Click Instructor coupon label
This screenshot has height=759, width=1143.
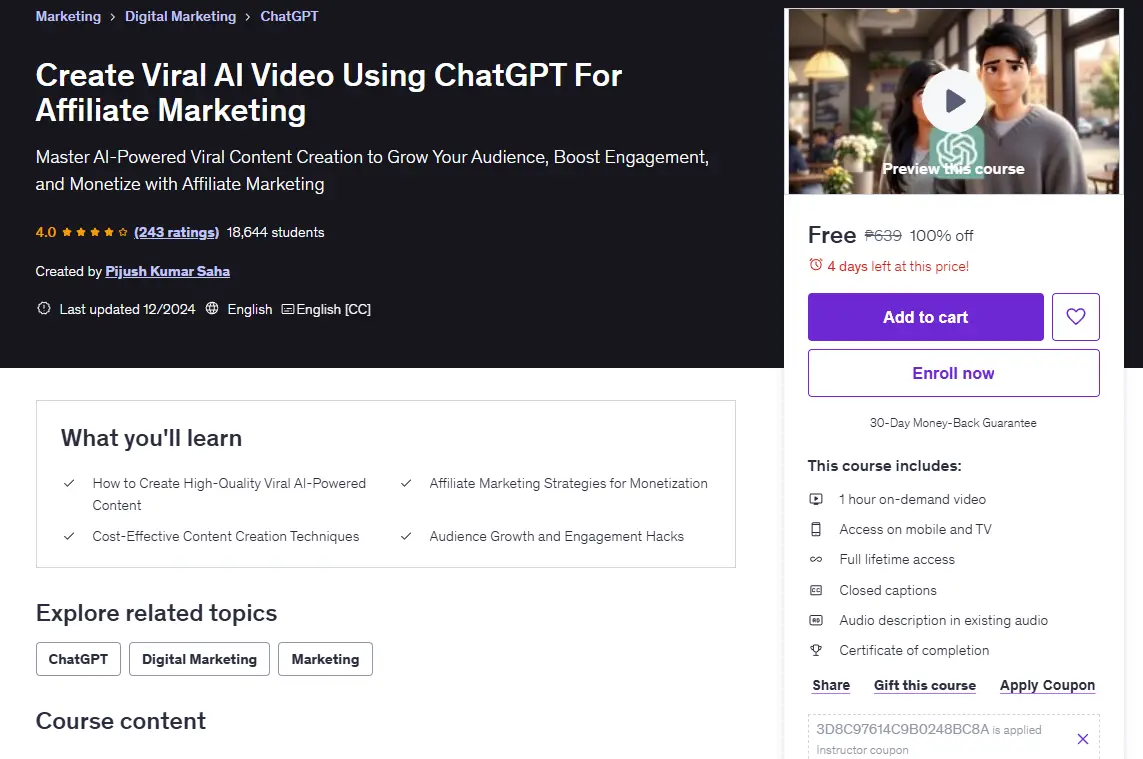(862, 750)
